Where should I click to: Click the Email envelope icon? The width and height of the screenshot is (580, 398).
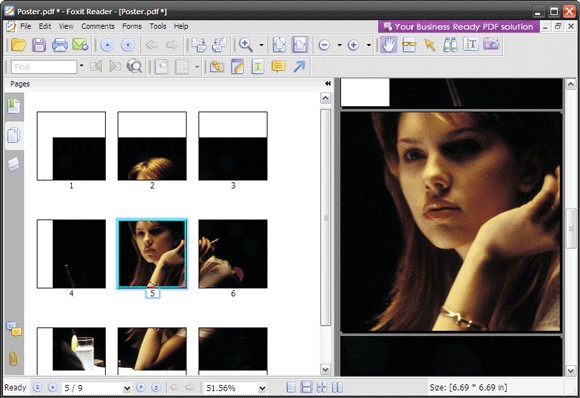pos(80,45)
